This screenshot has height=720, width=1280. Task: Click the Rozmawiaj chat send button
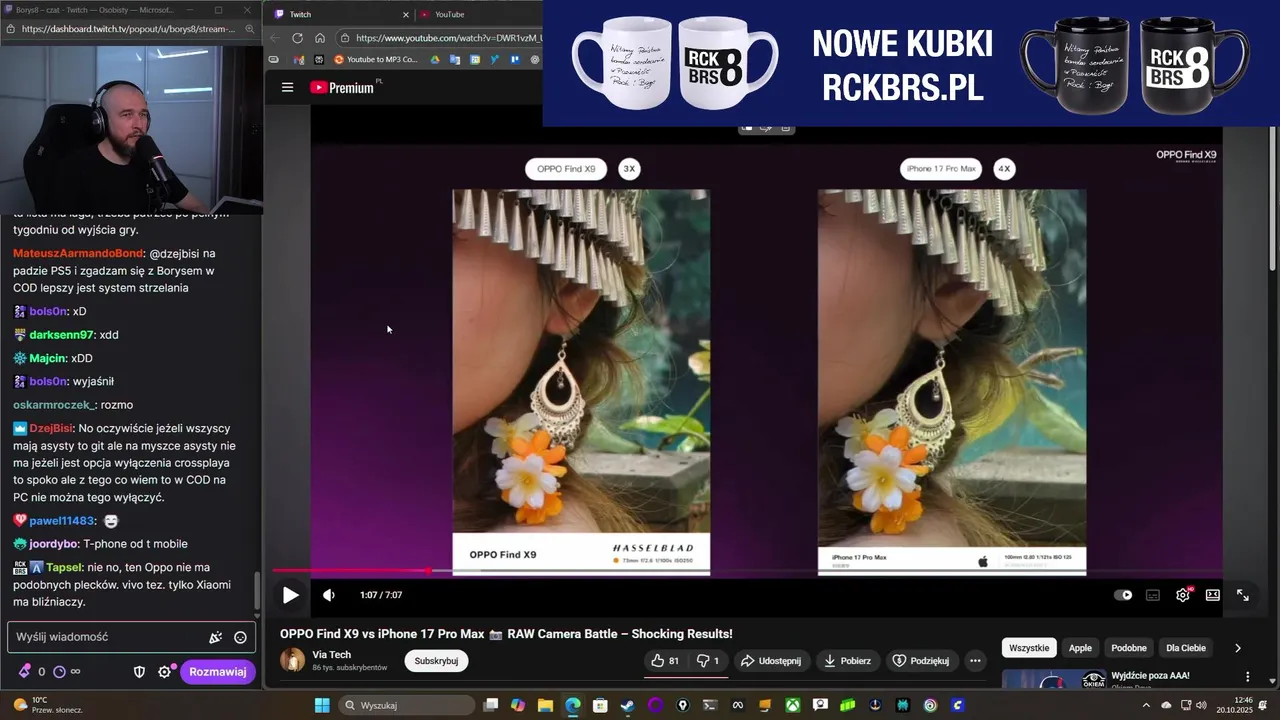(x=218, y=672)
